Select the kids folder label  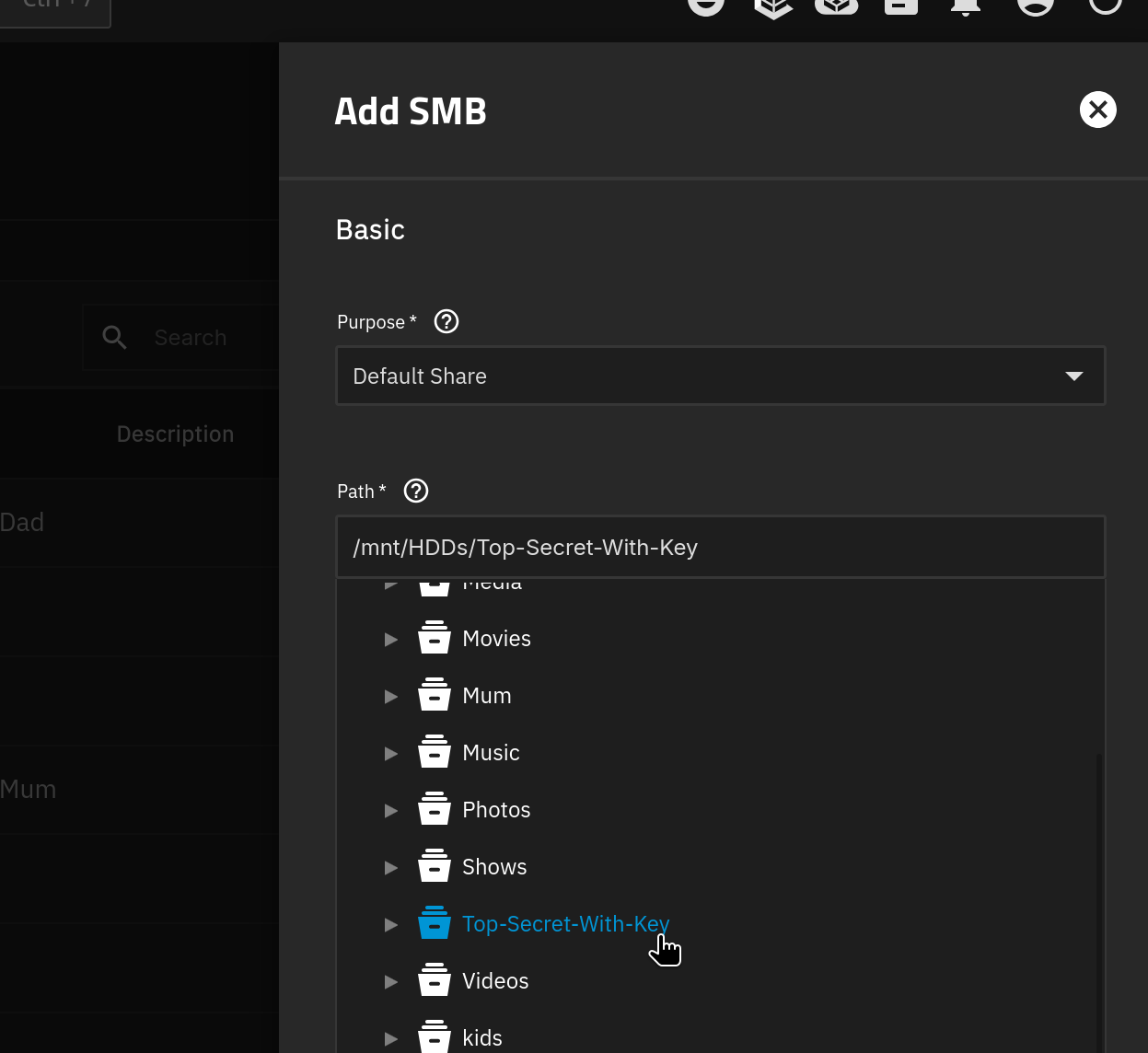tap(481, 1038)
